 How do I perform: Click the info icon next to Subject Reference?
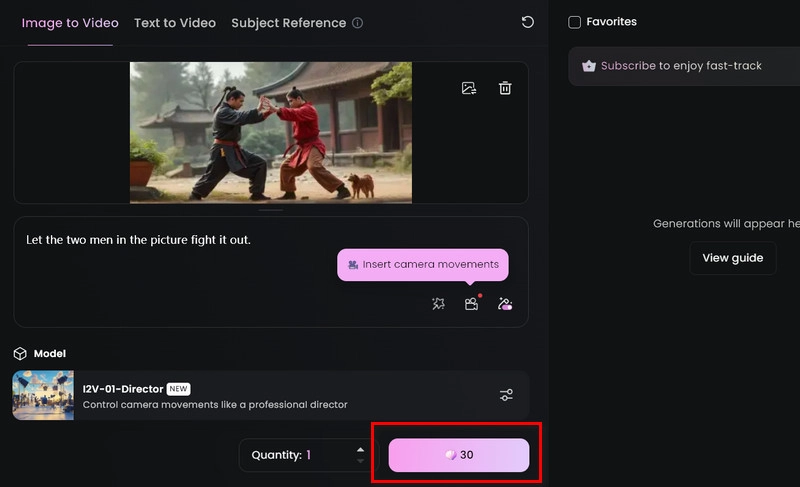358,23
